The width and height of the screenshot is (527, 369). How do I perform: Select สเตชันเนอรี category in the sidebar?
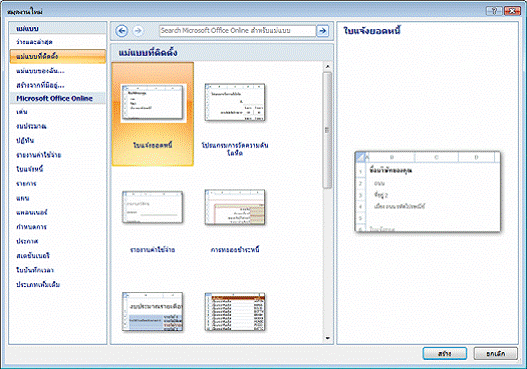(x=33, y=256)
